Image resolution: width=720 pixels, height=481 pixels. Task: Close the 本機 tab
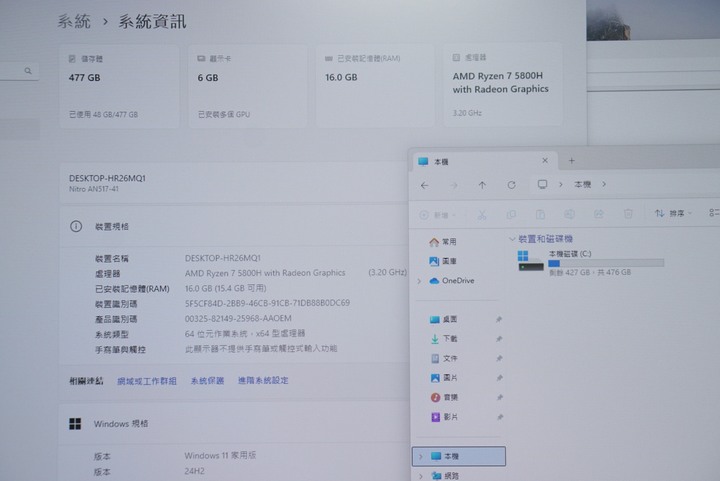(545, 161)
